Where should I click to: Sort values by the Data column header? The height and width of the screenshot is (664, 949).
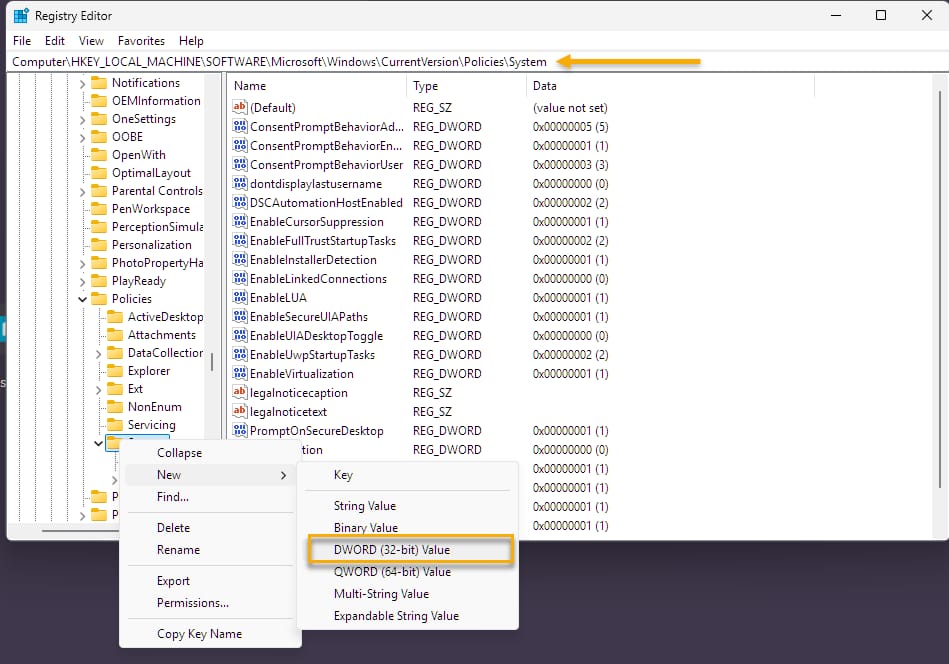tap(671, 86)
